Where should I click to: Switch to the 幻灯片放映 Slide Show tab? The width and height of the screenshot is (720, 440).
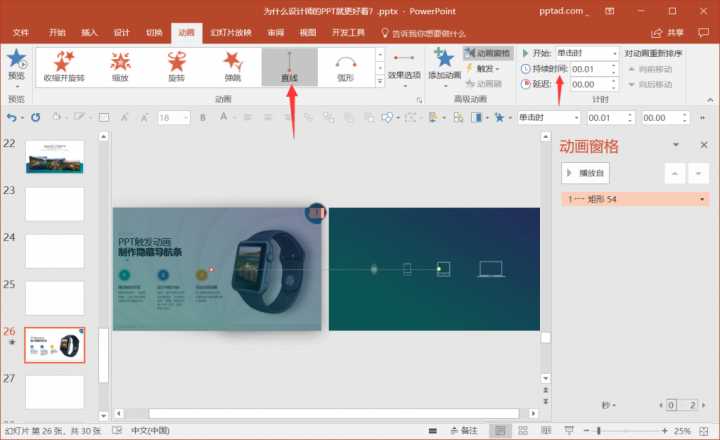point(231,33)
